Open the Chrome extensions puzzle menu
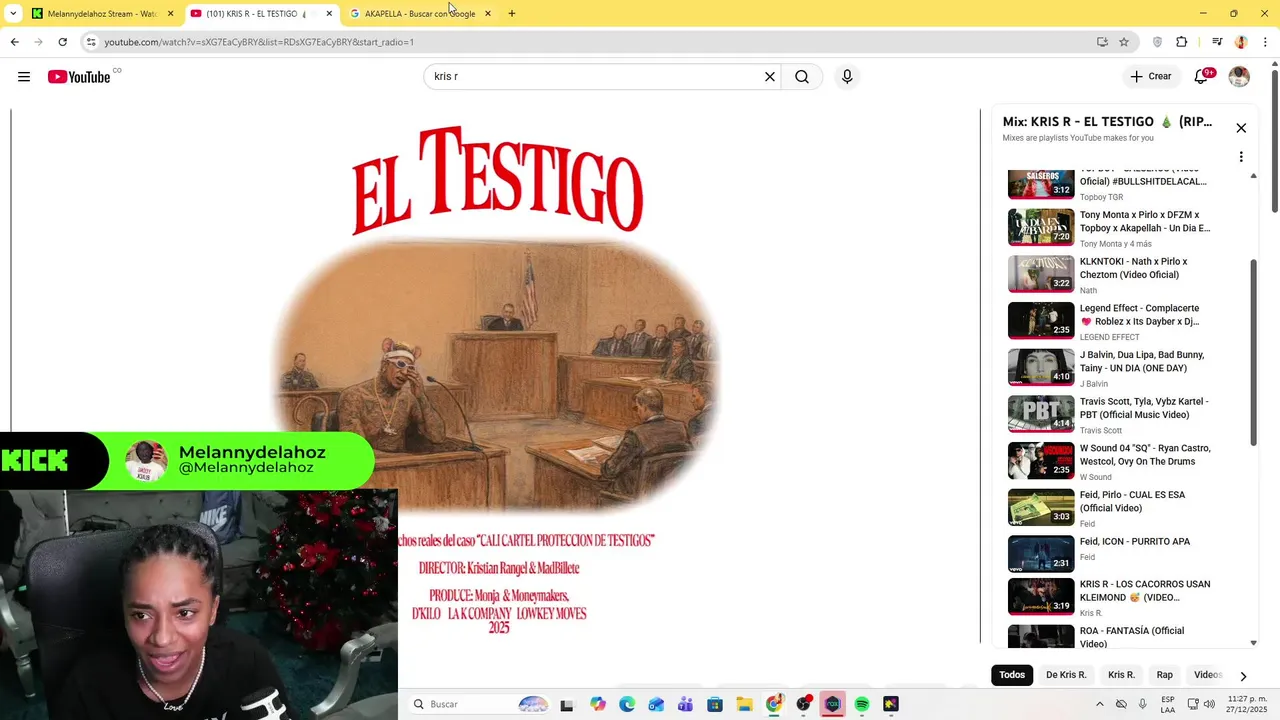Image resolution: width=1280 pixels, height=720 pixels. tap(1182, 42)
